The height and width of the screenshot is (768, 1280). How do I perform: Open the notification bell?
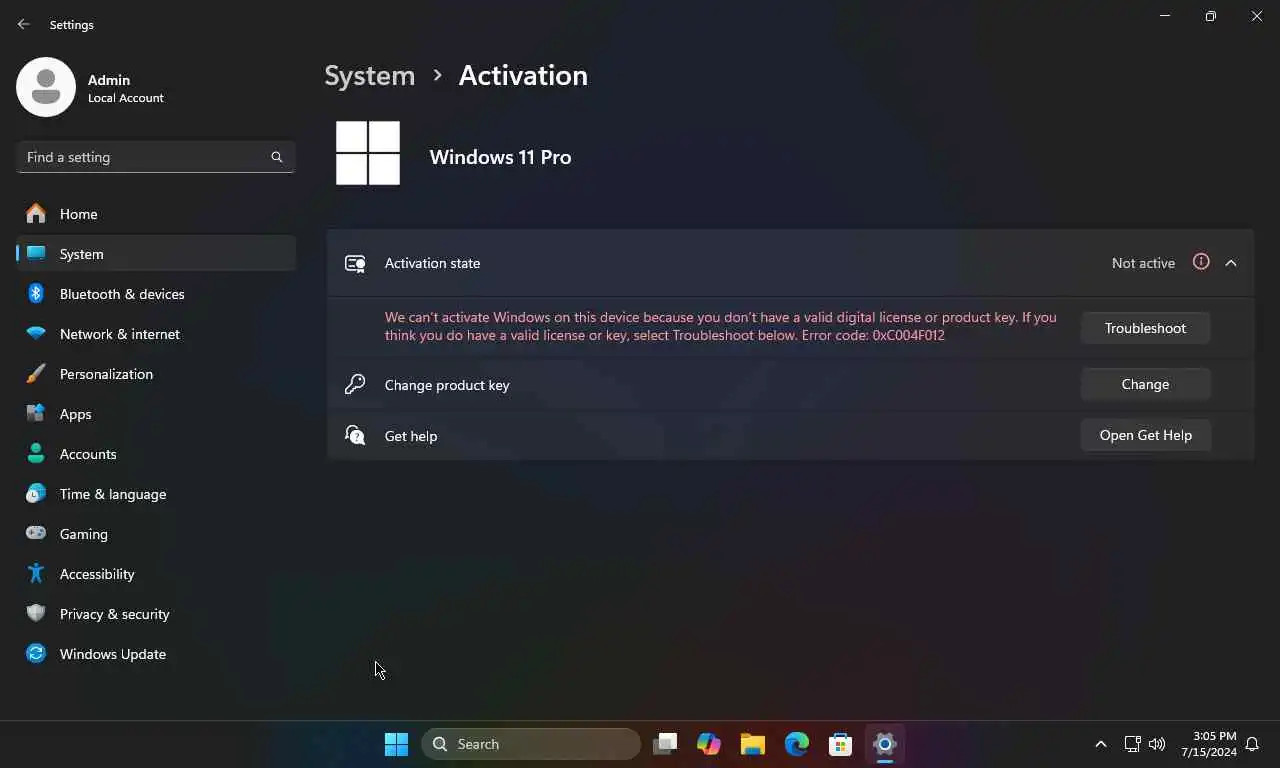(1251, 744)
